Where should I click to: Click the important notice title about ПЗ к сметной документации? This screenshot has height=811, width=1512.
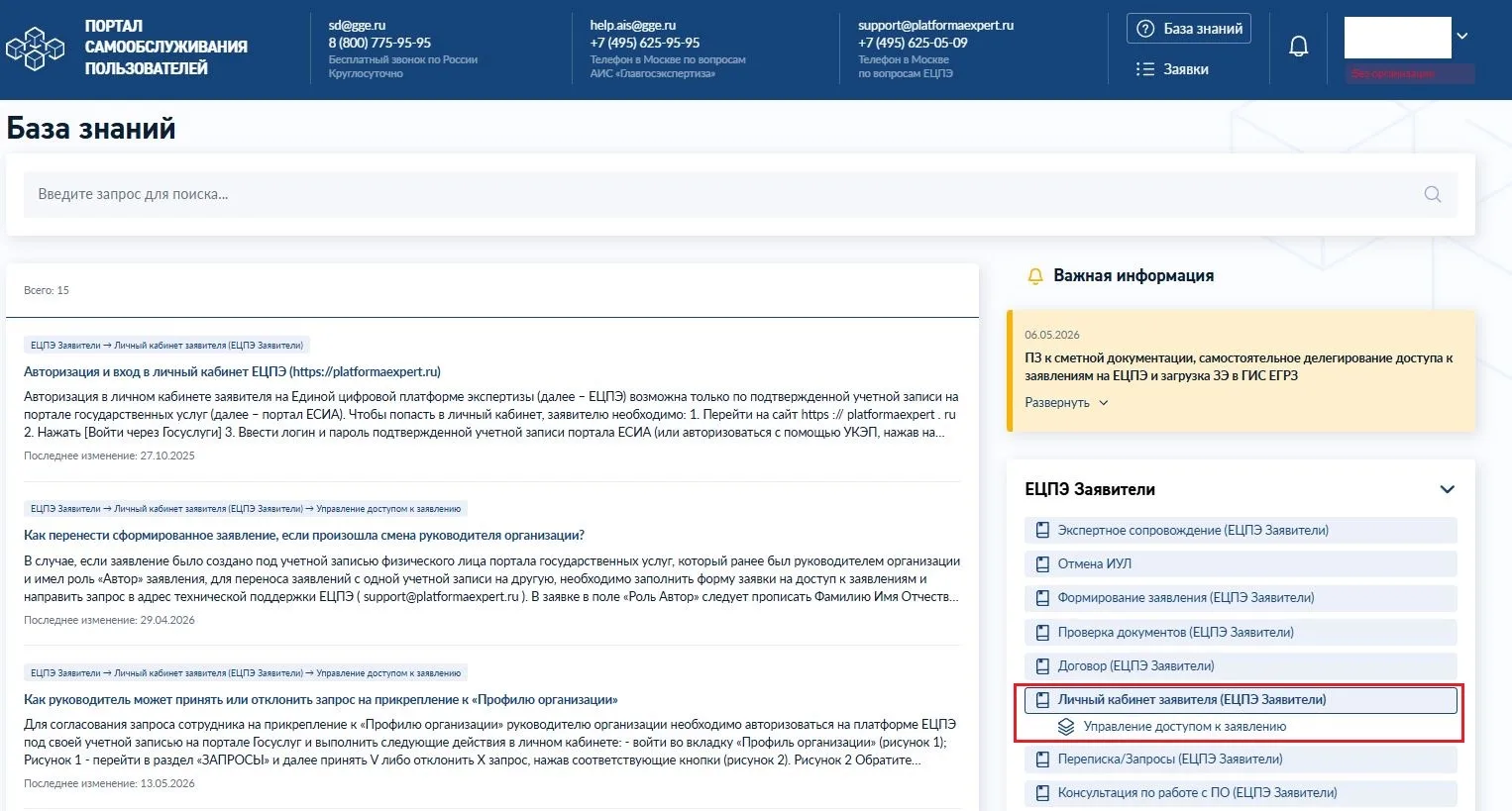tap(1239, 367)
